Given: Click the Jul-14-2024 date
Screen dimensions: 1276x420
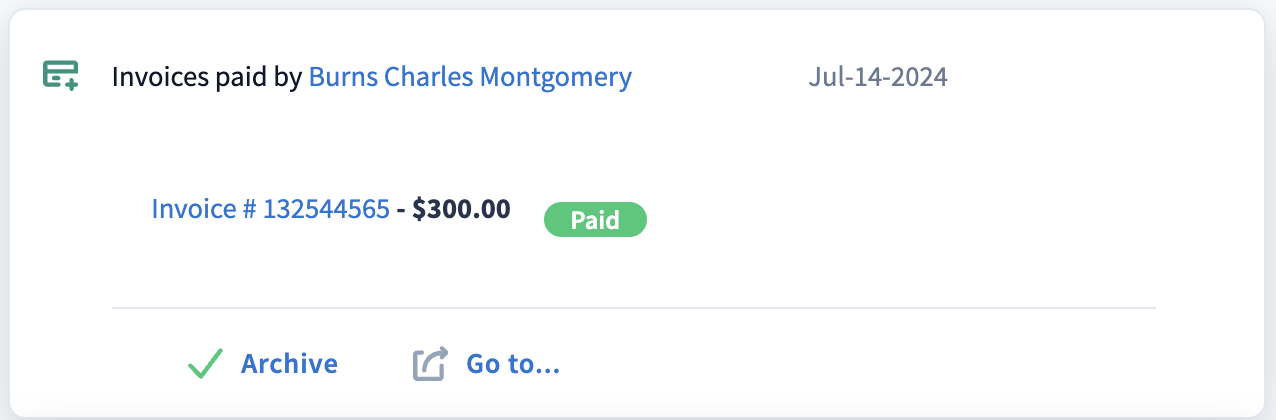Looking at the screenshot, I should point(877,77).
